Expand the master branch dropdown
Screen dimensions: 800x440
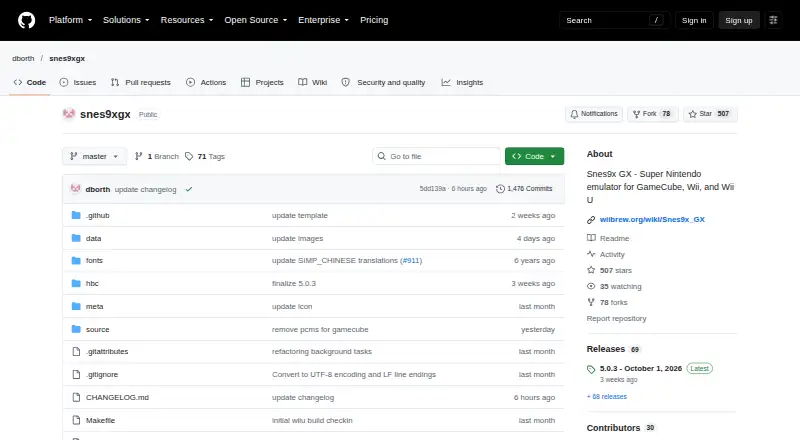[94, 156]
